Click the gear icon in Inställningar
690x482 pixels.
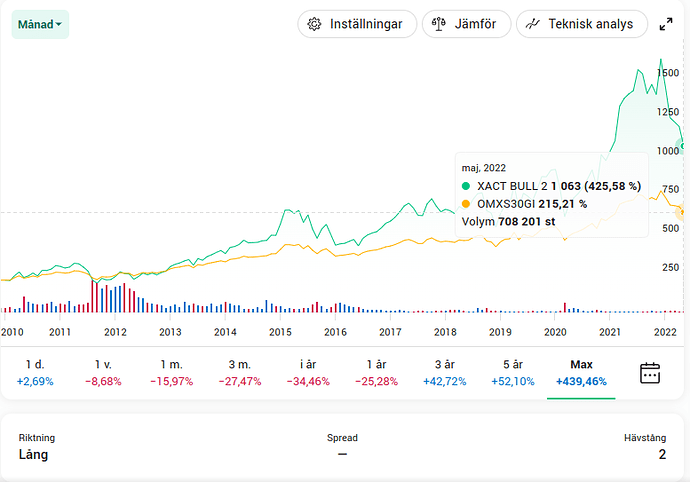coord(314,24)
